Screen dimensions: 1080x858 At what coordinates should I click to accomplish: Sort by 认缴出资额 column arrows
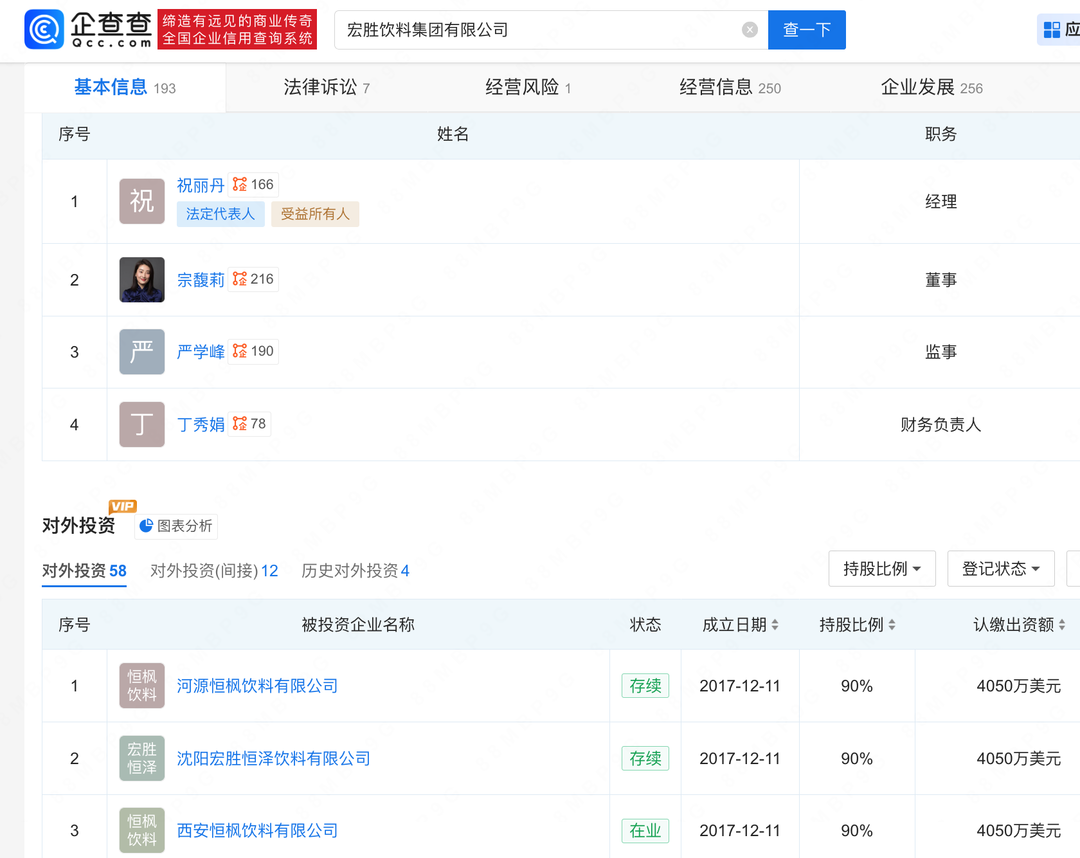pyautogui.click(x=1062, y=625)
